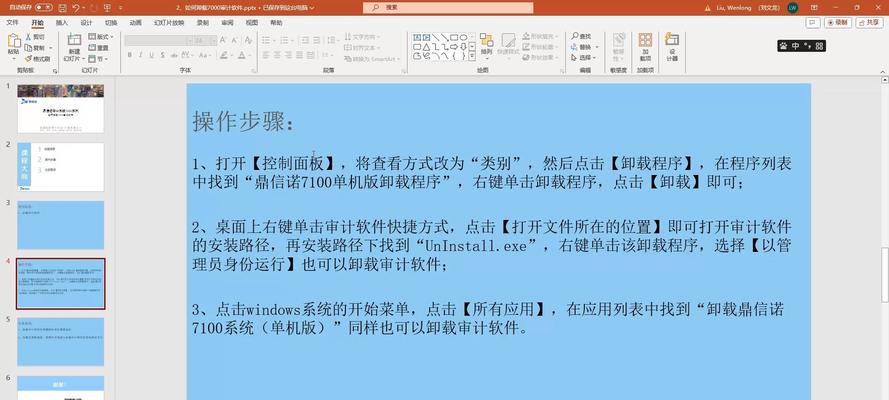Toggle Underline (U) formatting

pyautogui.click(x=151, y=55)
